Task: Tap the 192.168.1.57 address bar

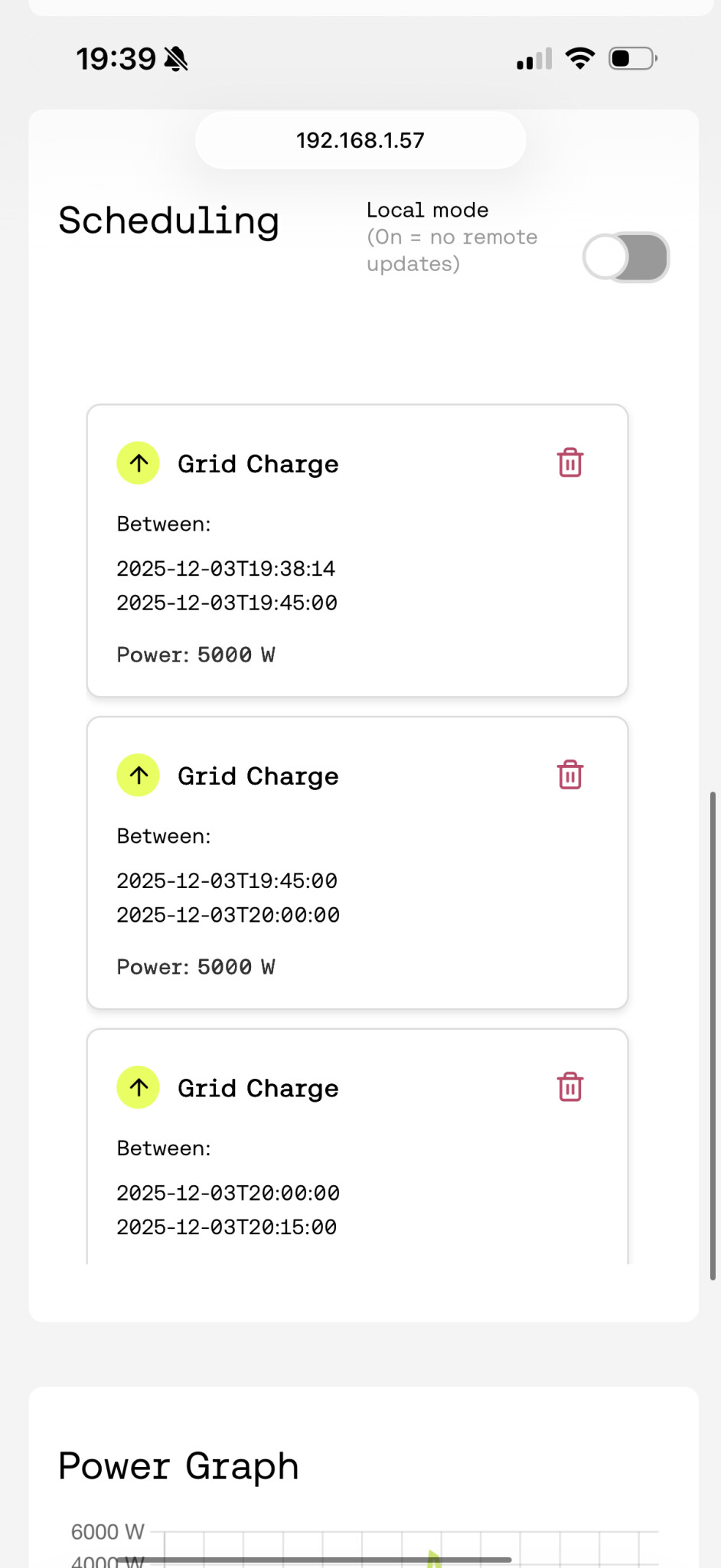Action: pos(360,140)
